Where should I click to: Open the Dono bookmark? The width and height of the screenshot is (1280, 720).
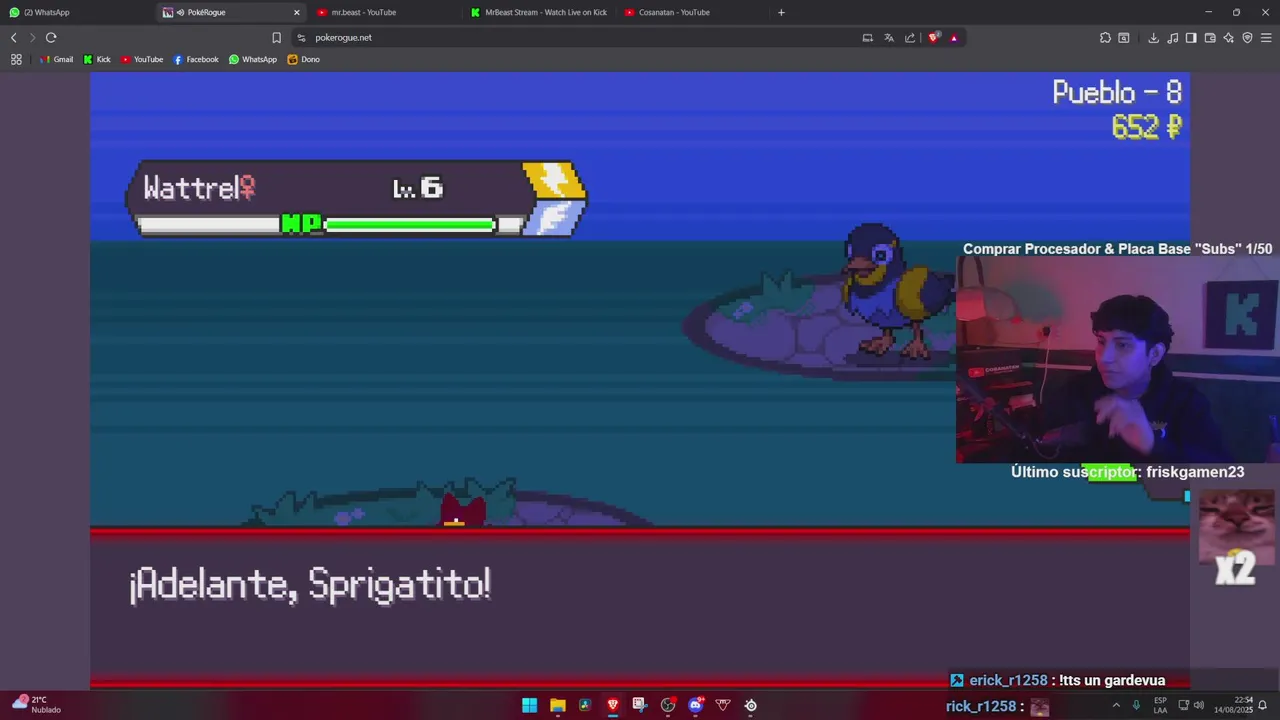click(304, 59)
